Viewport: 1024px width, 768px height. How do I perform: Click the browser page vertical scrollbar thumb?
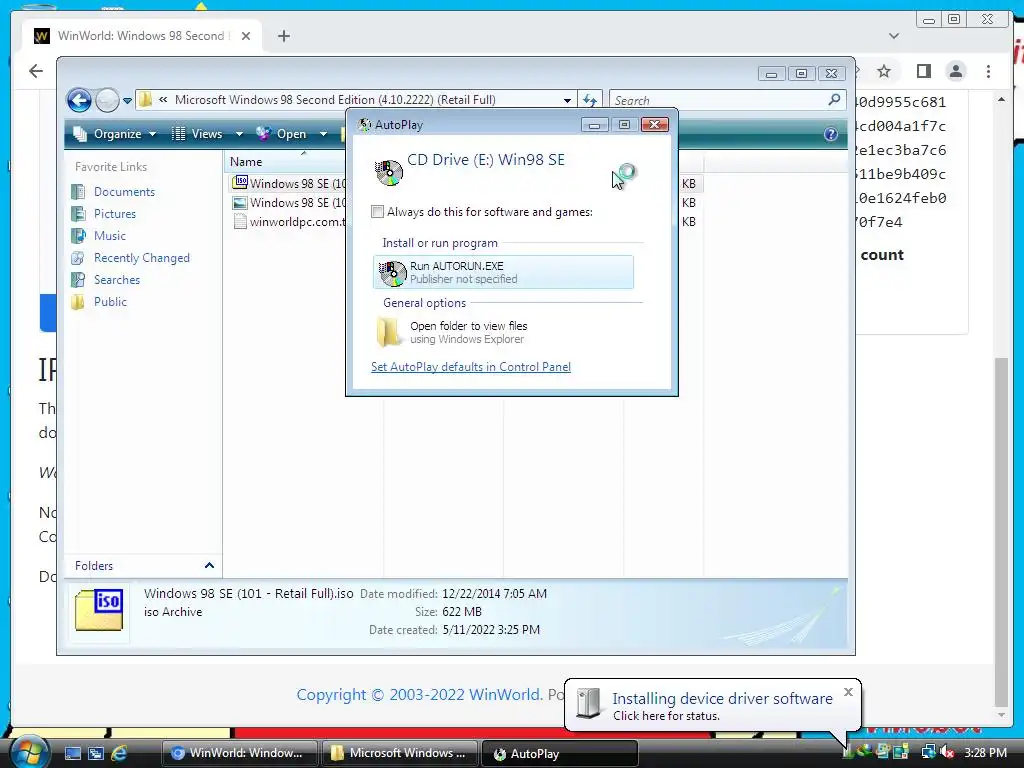coord(1001,532)
